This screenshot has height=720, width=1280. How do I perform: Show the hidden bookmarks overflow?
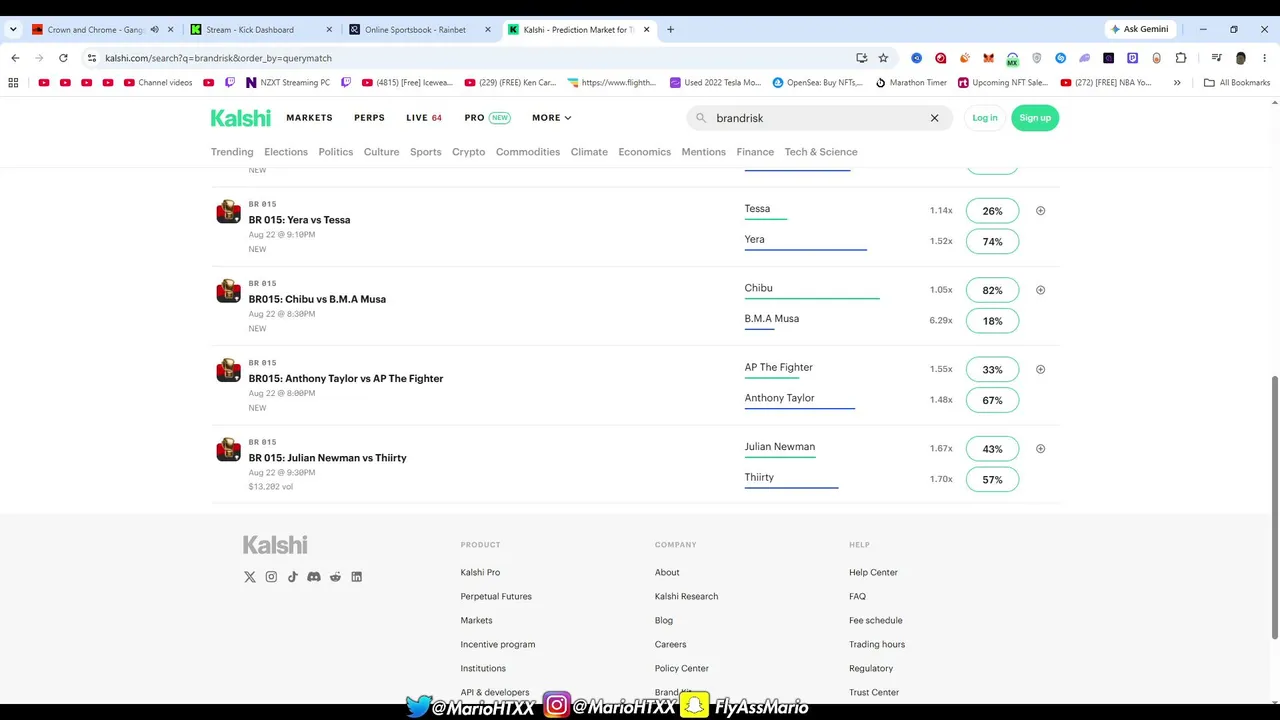[x=1177, y=83]
